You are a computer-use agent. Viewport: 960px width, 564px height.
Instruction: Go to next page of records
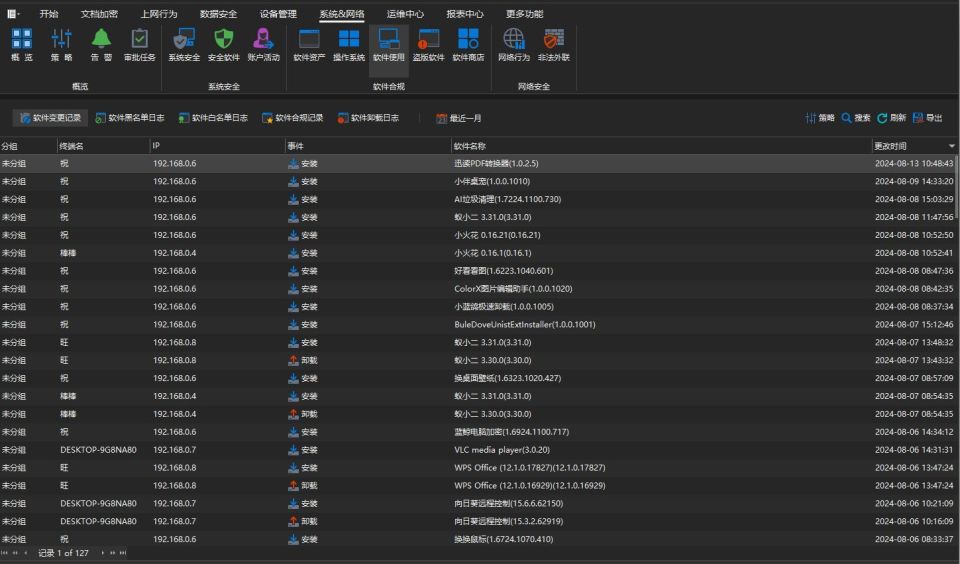point(113,553)
